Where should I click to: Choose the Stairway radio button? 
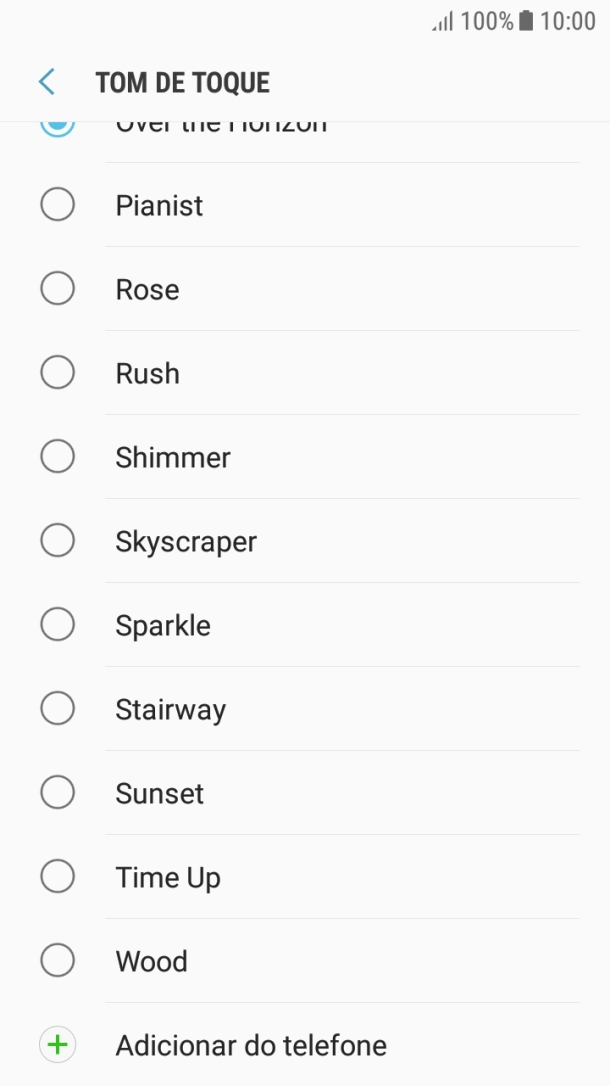tap(57, 709)
